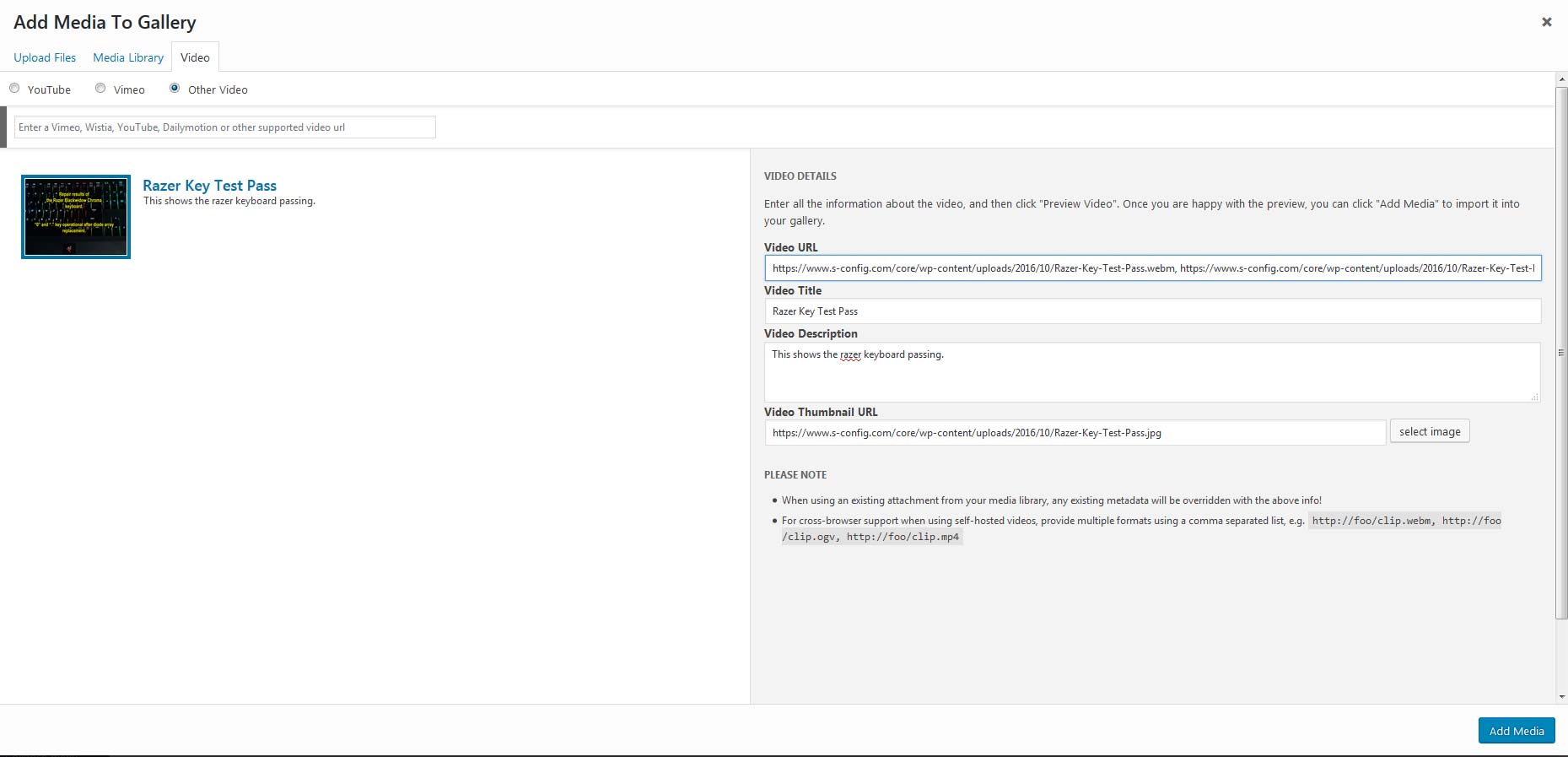Switch to the Upload Files tab

45,57
